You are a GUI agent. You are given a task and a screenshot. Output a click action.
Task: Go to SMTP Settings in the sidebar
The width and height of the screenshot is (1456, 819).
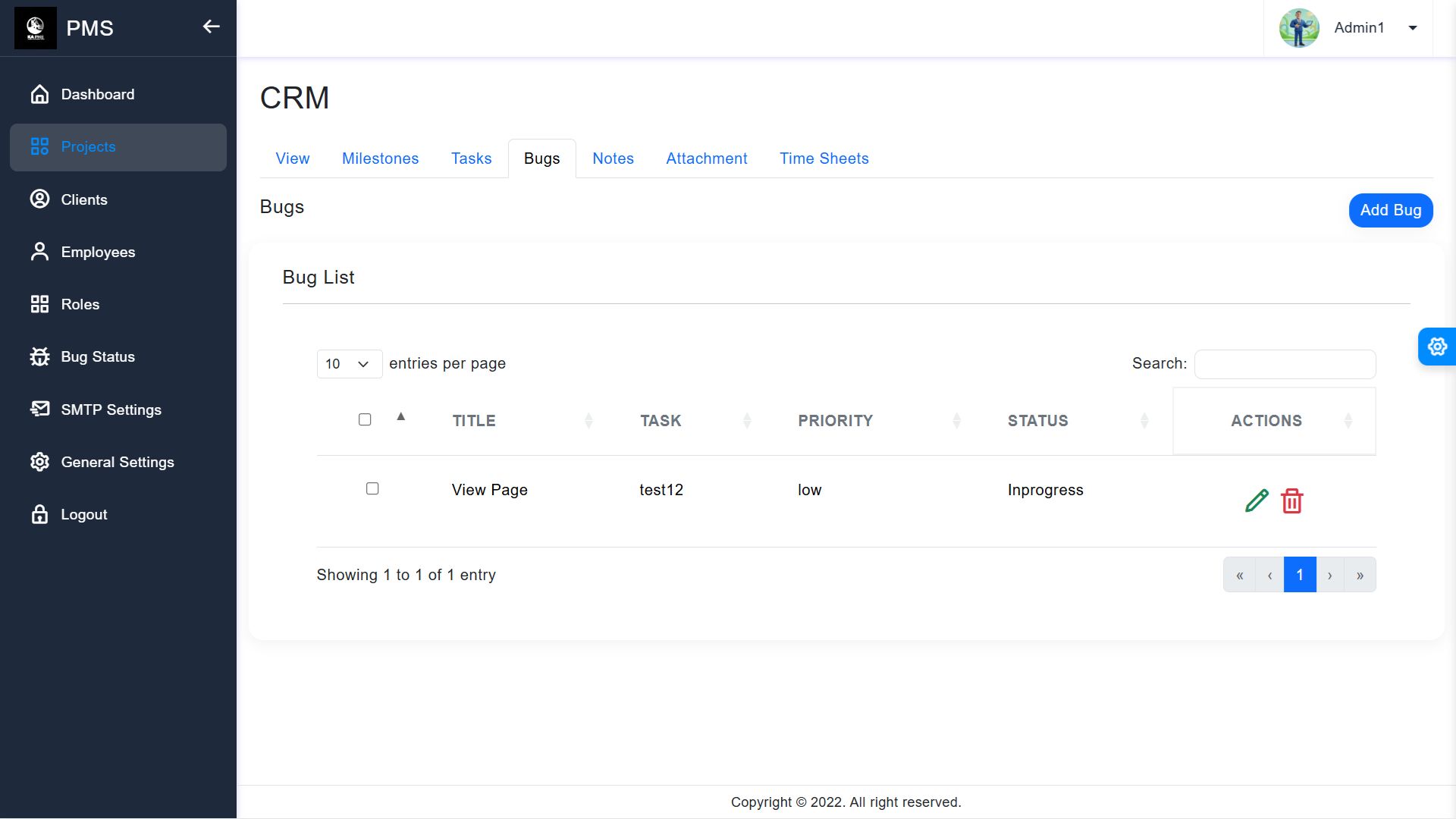click(x=111, y=409)
